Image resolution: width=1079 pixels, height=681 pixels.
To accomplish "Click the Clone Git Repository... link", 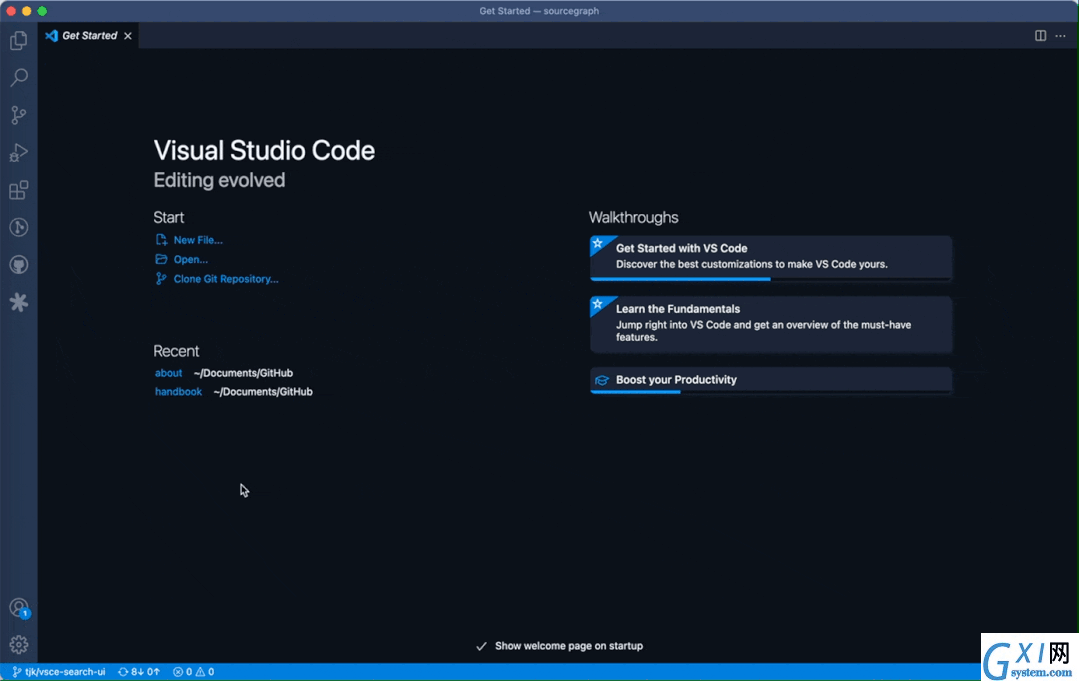I will [226, 279].
